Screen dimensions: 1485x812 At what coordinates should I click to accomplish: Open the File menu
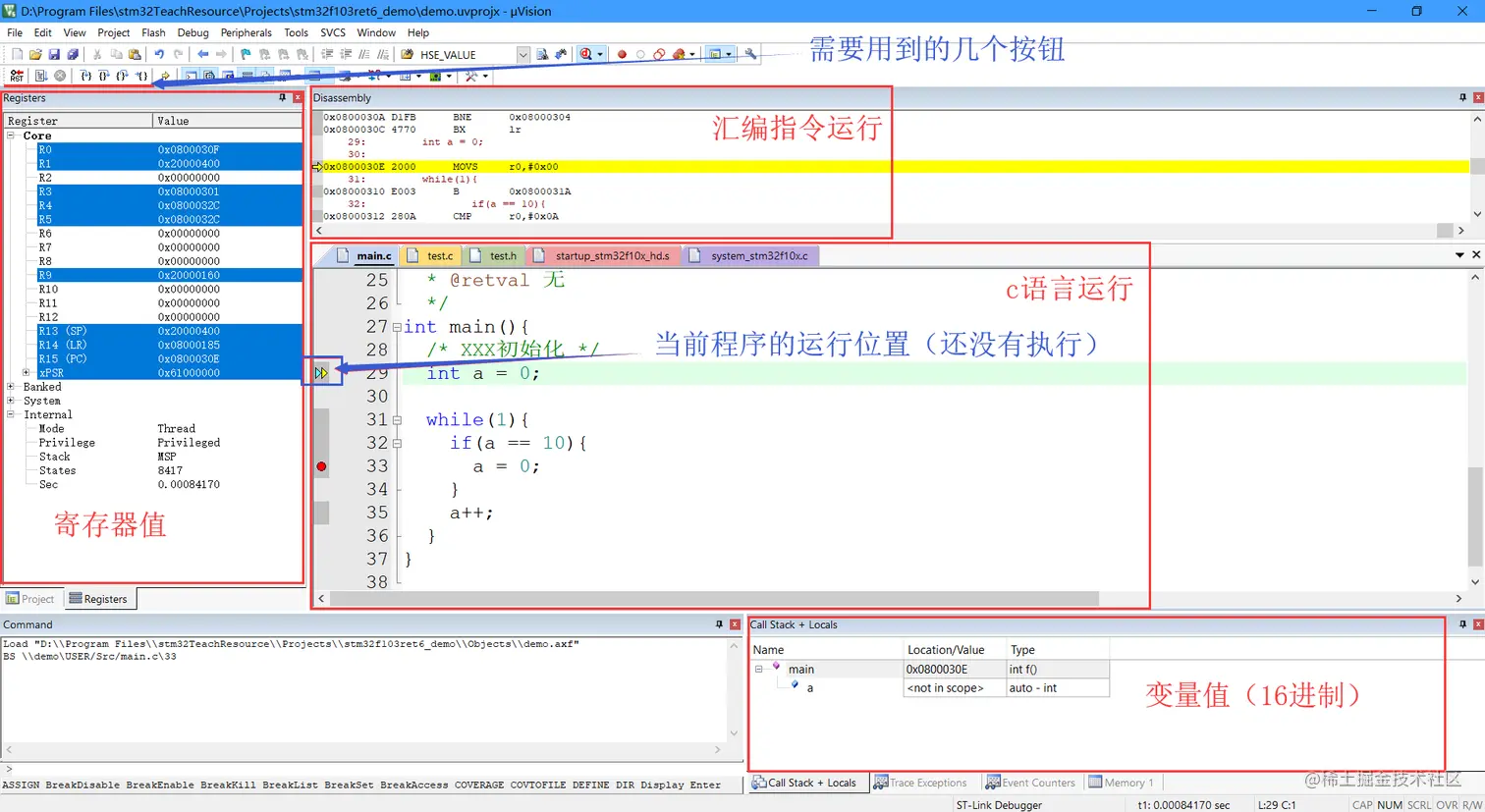tap(15, 32)
